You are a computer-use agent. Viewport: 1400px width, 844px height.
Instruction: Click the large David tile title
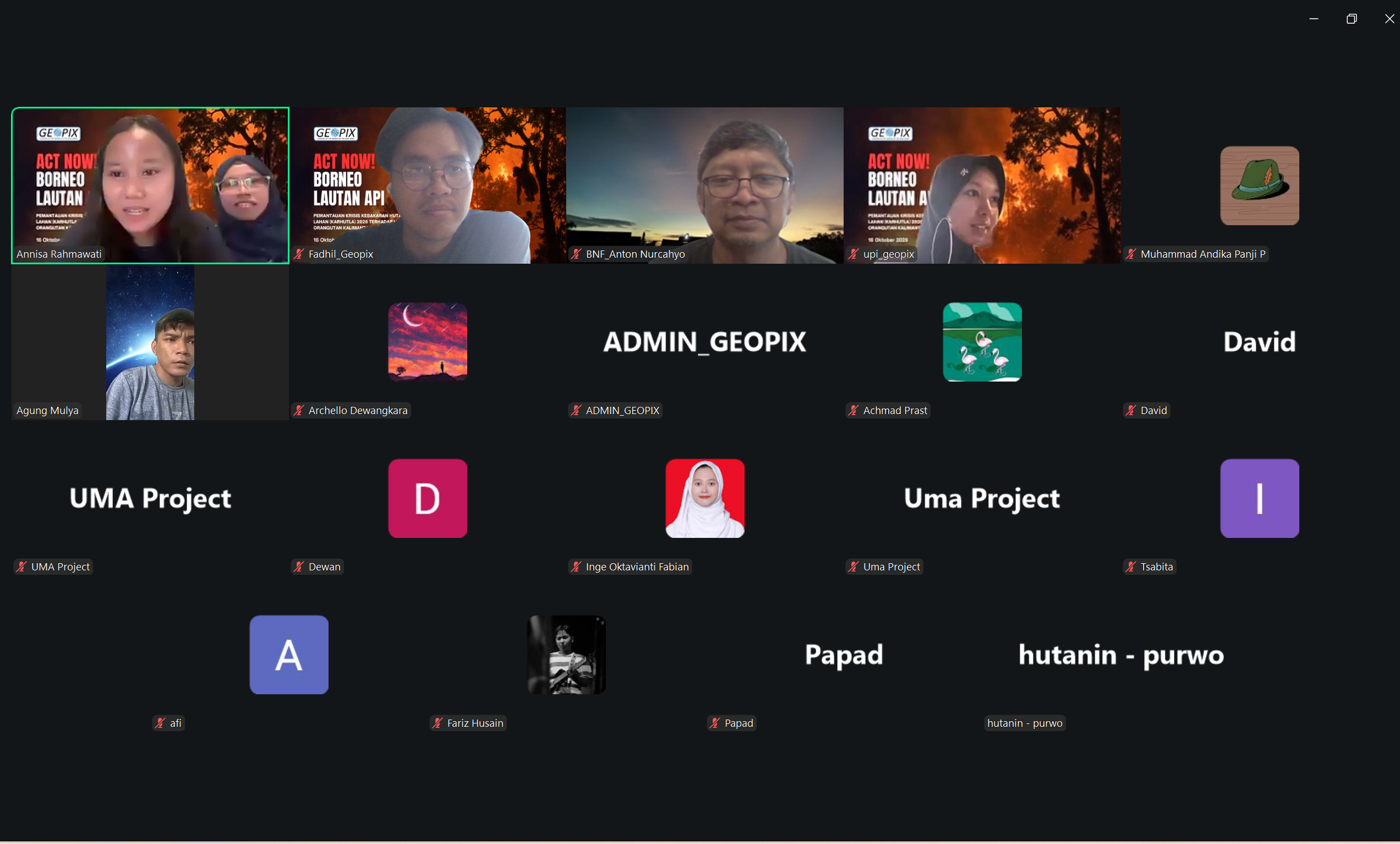click(x=1259, y=342)
